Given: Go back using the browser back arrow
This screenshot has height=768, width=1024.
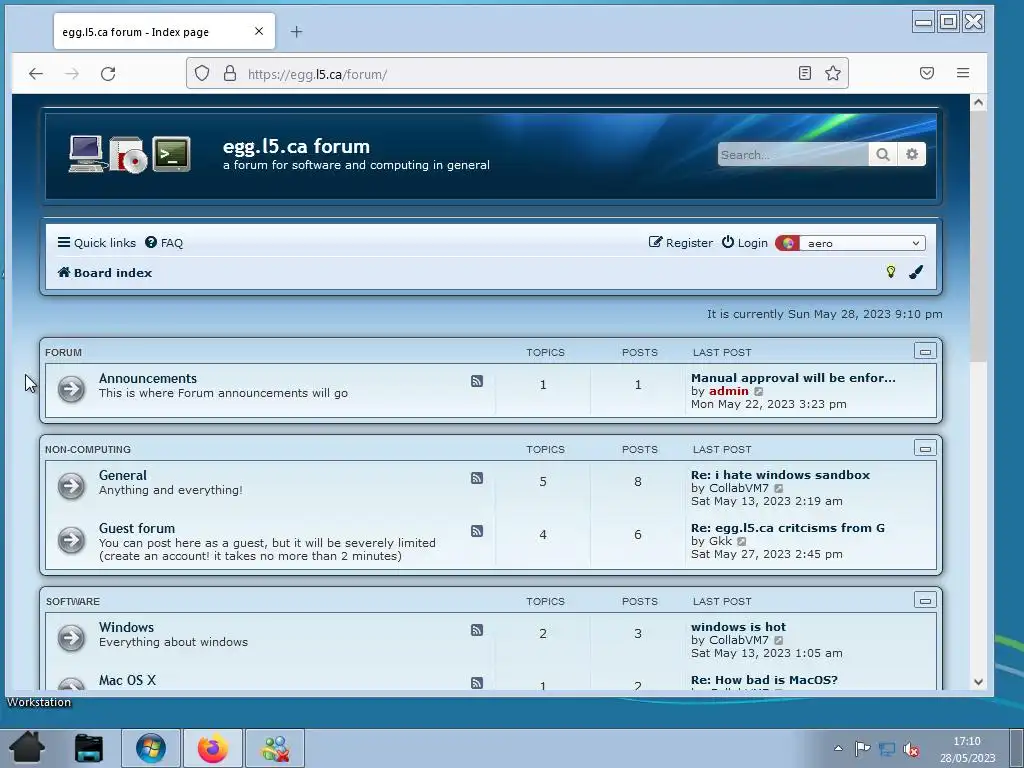Looking at the screenshot, I should click(36, 74).
